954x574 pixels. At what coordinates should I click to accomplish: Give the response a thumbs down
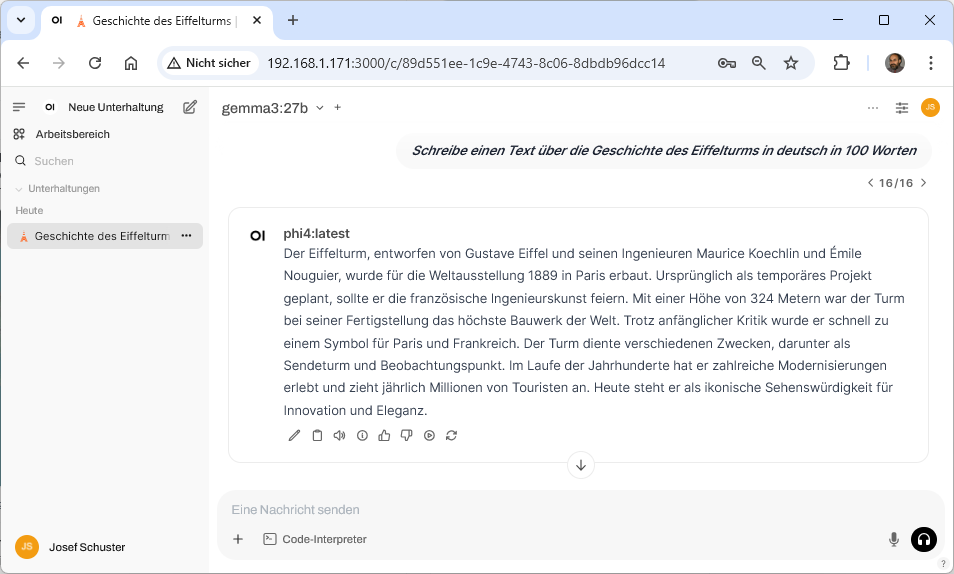click(406, 435)
